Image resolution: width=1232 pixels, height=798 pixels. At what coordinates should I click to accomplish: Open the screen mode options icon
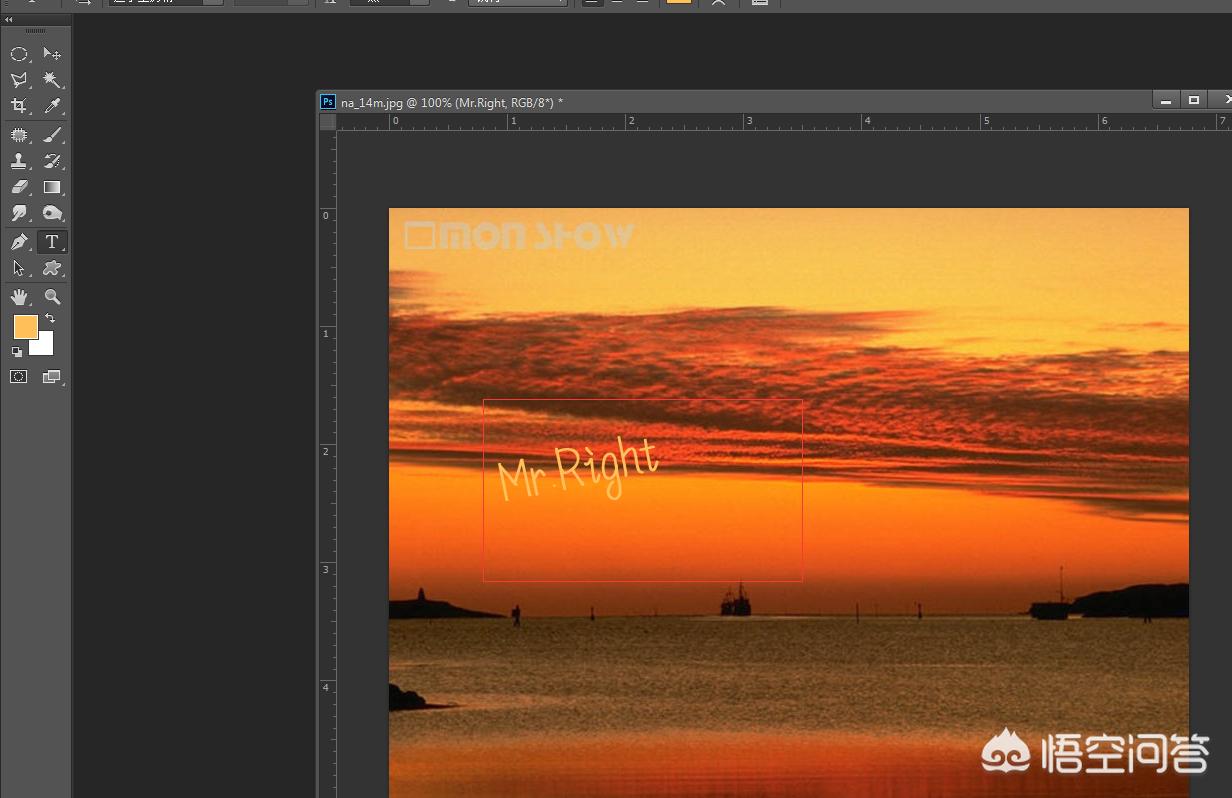tap(52, 377)
